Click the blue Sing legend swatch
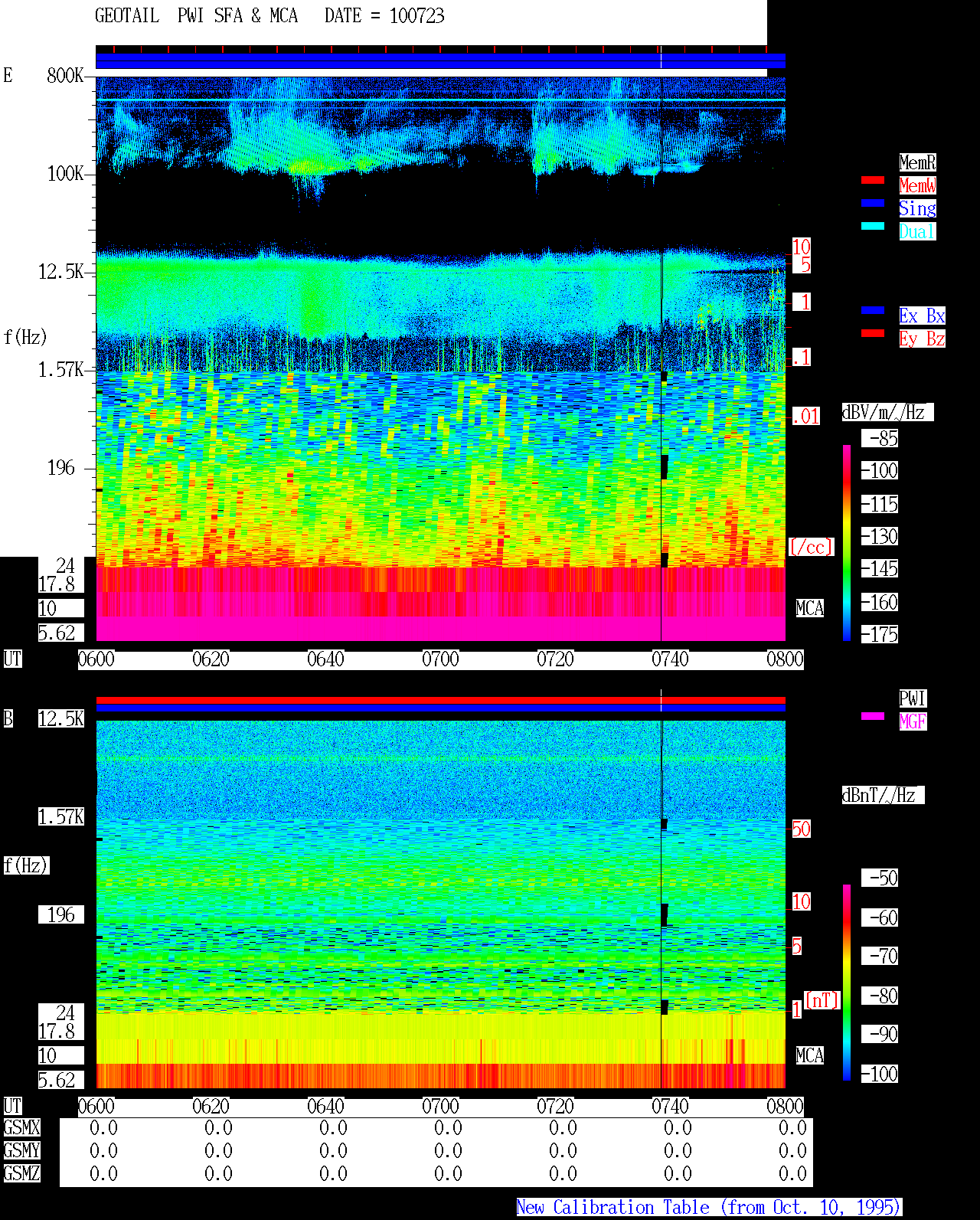The height and width of the screenshot is (1220, 980). (x=873, y=203)
